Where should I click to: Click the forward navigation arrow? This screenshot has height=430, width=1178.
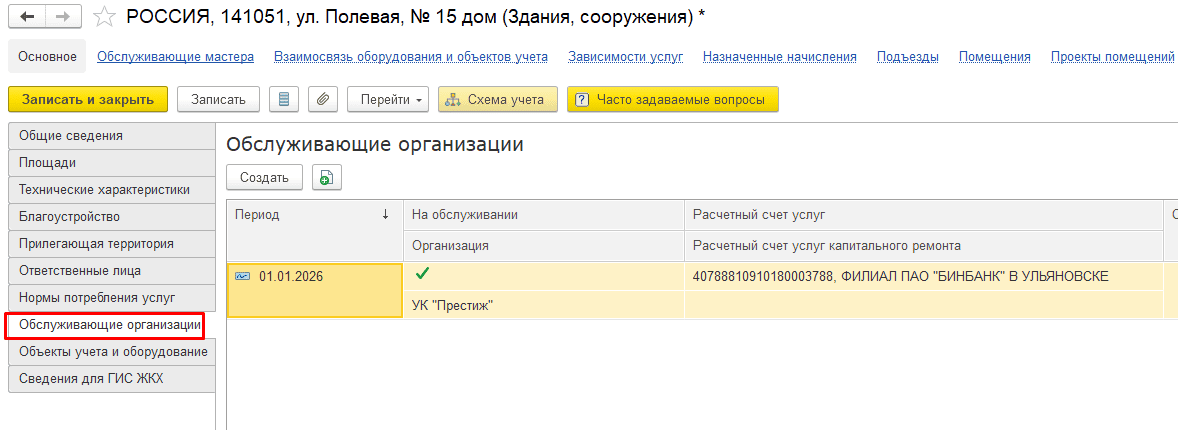62,17
